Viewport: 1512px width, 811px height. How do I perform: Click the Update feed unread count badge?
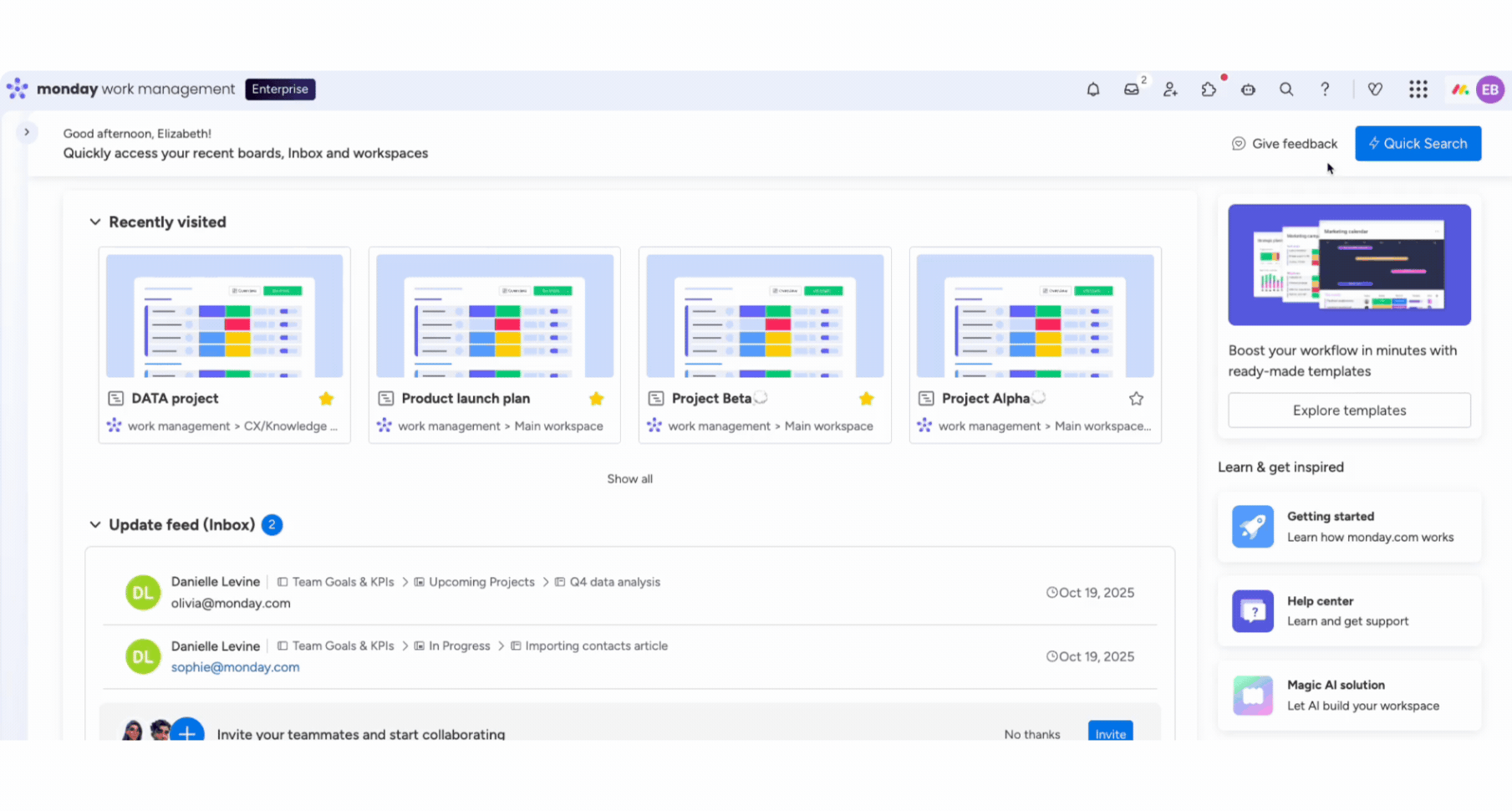[x=272, y=525]
